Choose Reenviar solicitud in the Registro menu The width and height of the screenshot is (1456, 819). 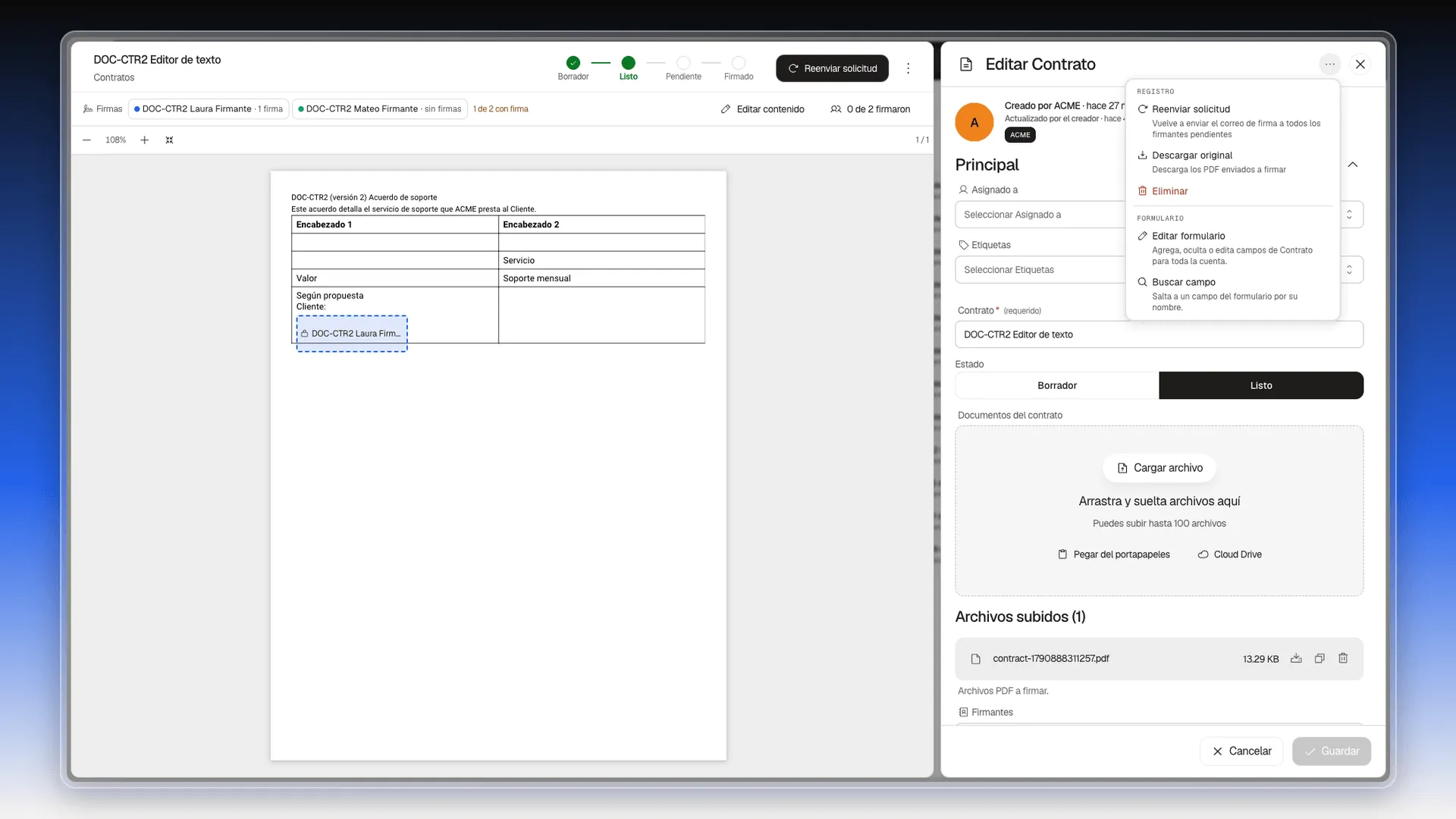pyautogui.click(x=1232, y=121)
